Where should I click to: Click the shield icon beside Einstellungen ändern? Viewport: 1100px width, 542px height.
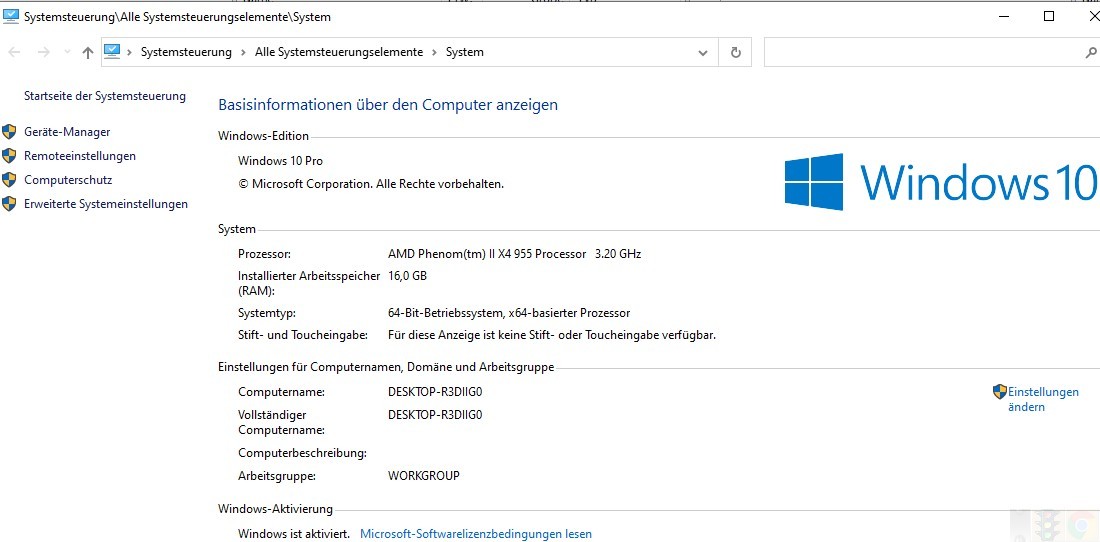coord(999,392)
